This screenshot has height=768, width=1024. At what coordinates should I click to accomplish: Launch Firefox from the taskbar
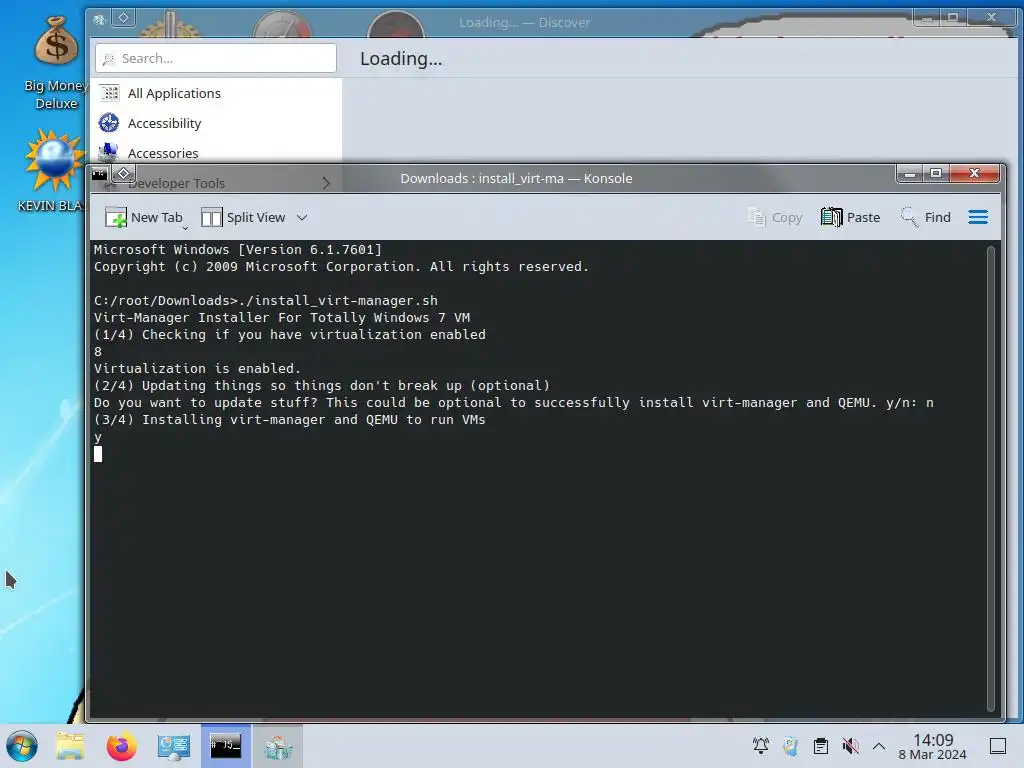pos(121,746)
